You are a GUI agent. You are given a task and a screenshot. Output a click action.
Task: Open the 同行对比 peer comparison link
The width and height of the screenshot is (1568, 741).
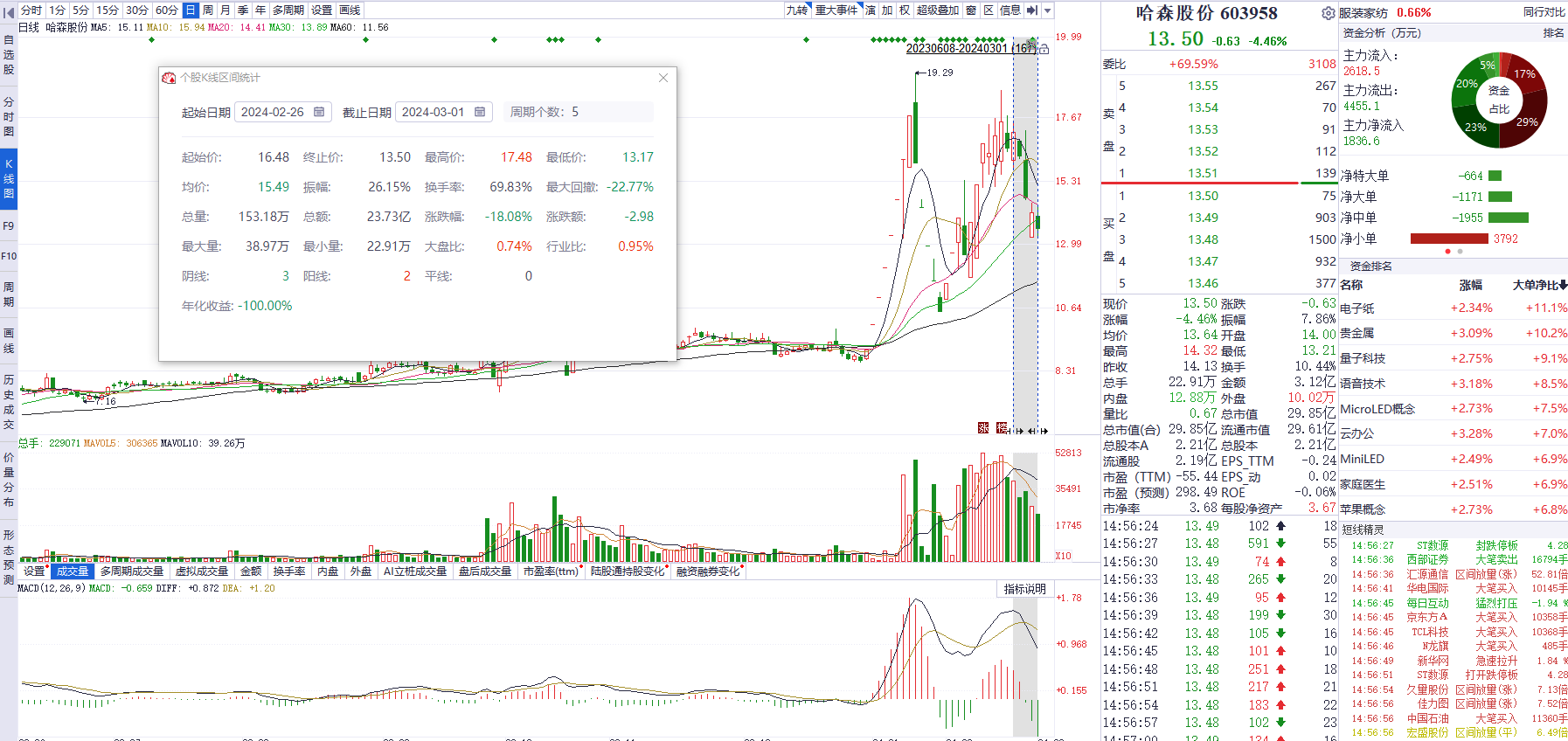coord(1544,12)
